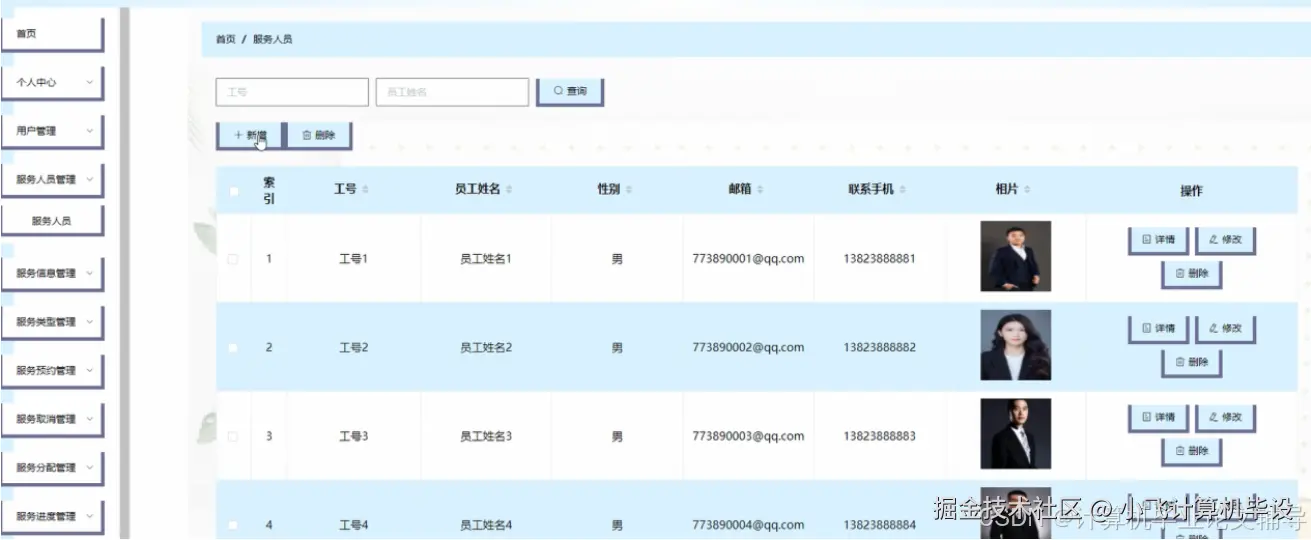The image size is (1311, 540).
Task: Click the 工号4 cell
Action: pyautogui.click(x=354, y=525)
